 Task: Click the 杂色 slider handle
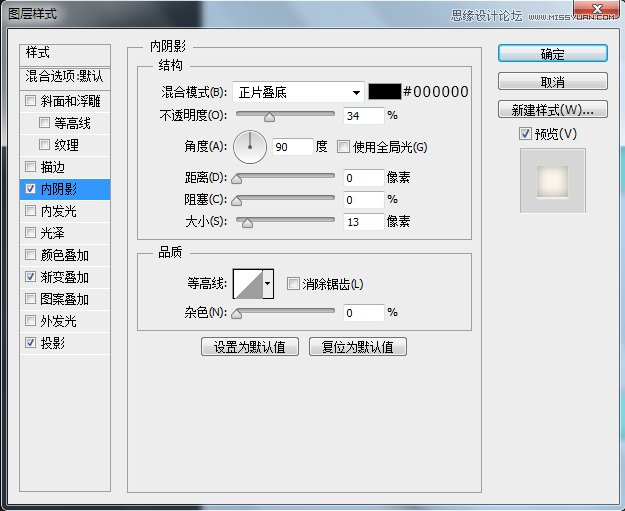point(237,314)
